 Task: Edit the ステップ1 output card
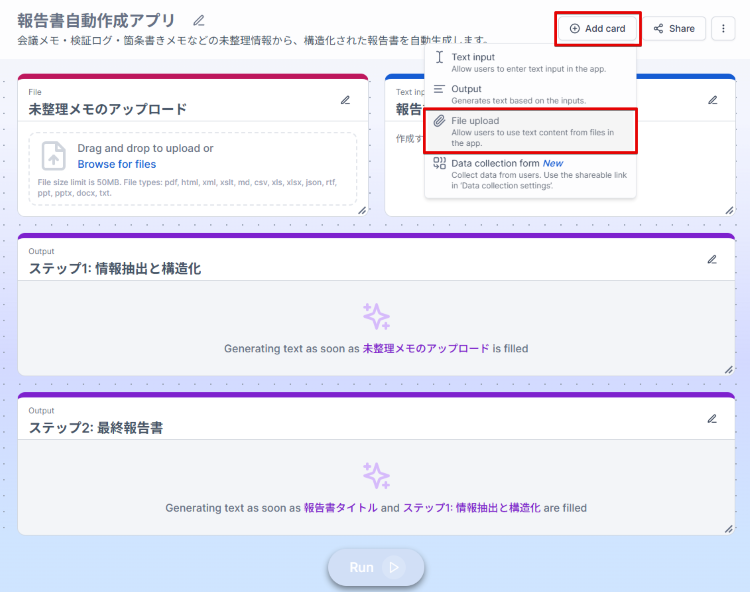click(x=712, y=259)
